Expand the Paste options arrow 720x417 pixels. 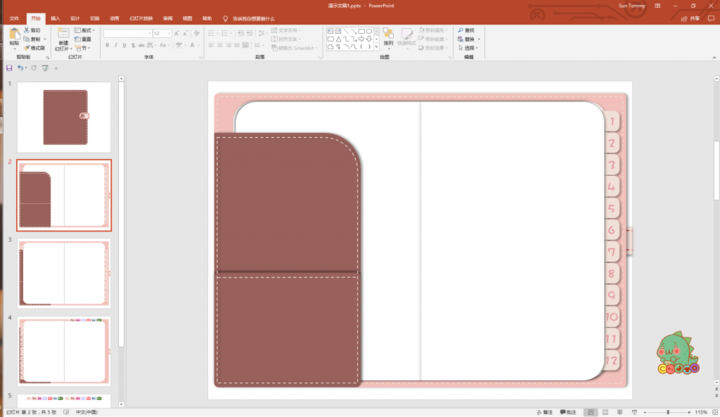(14, 47)
